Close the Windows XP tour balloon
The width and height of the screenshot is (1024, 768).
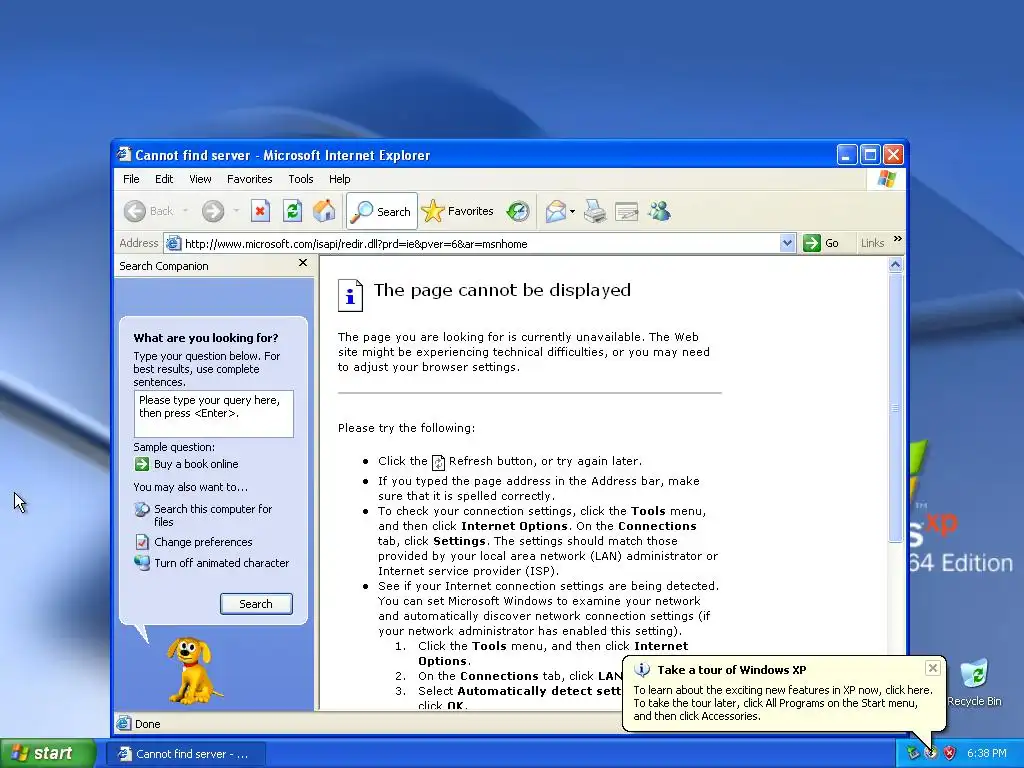point(933,667)
